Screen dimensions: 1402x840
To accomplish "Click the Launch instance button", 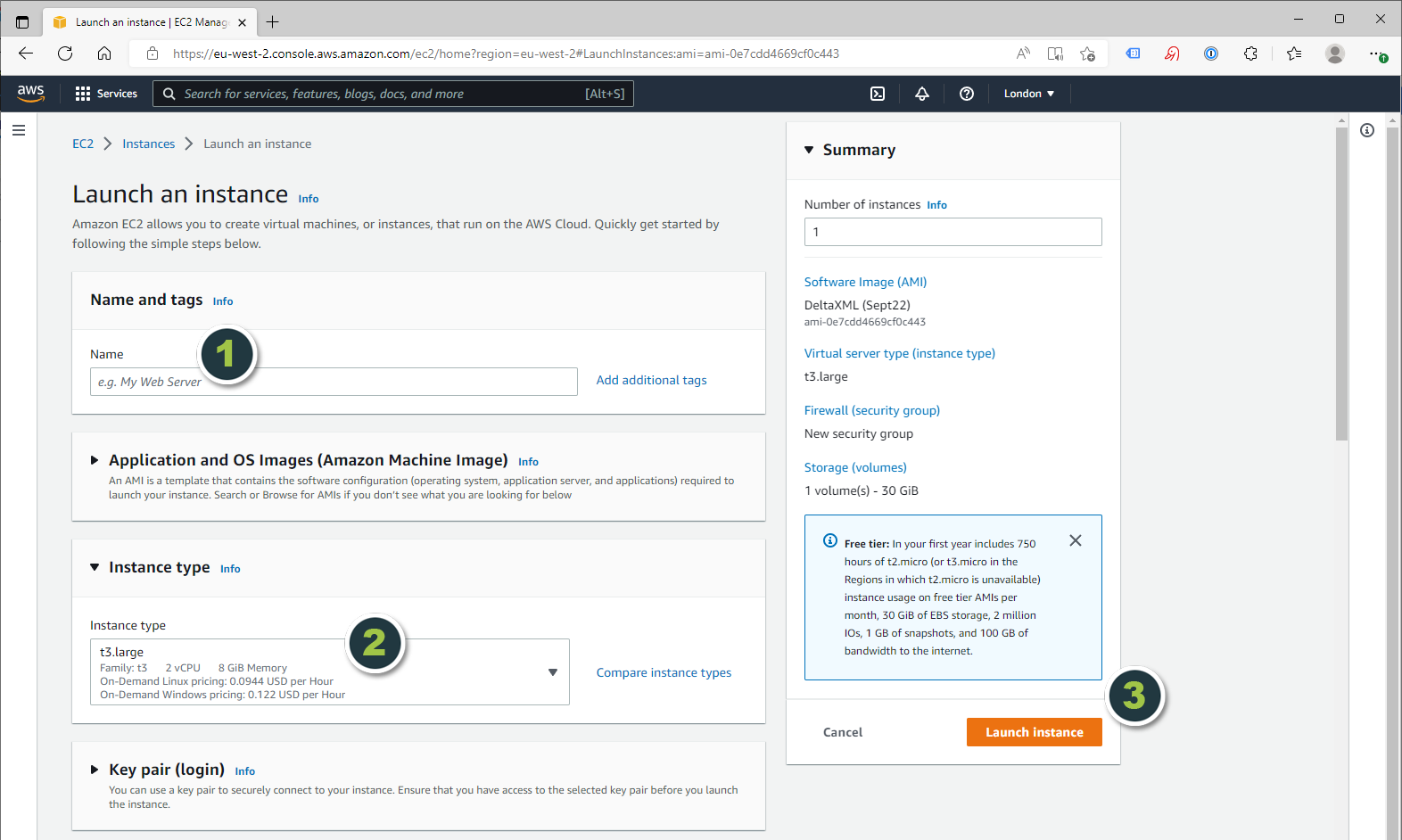I will (1034, 732).
